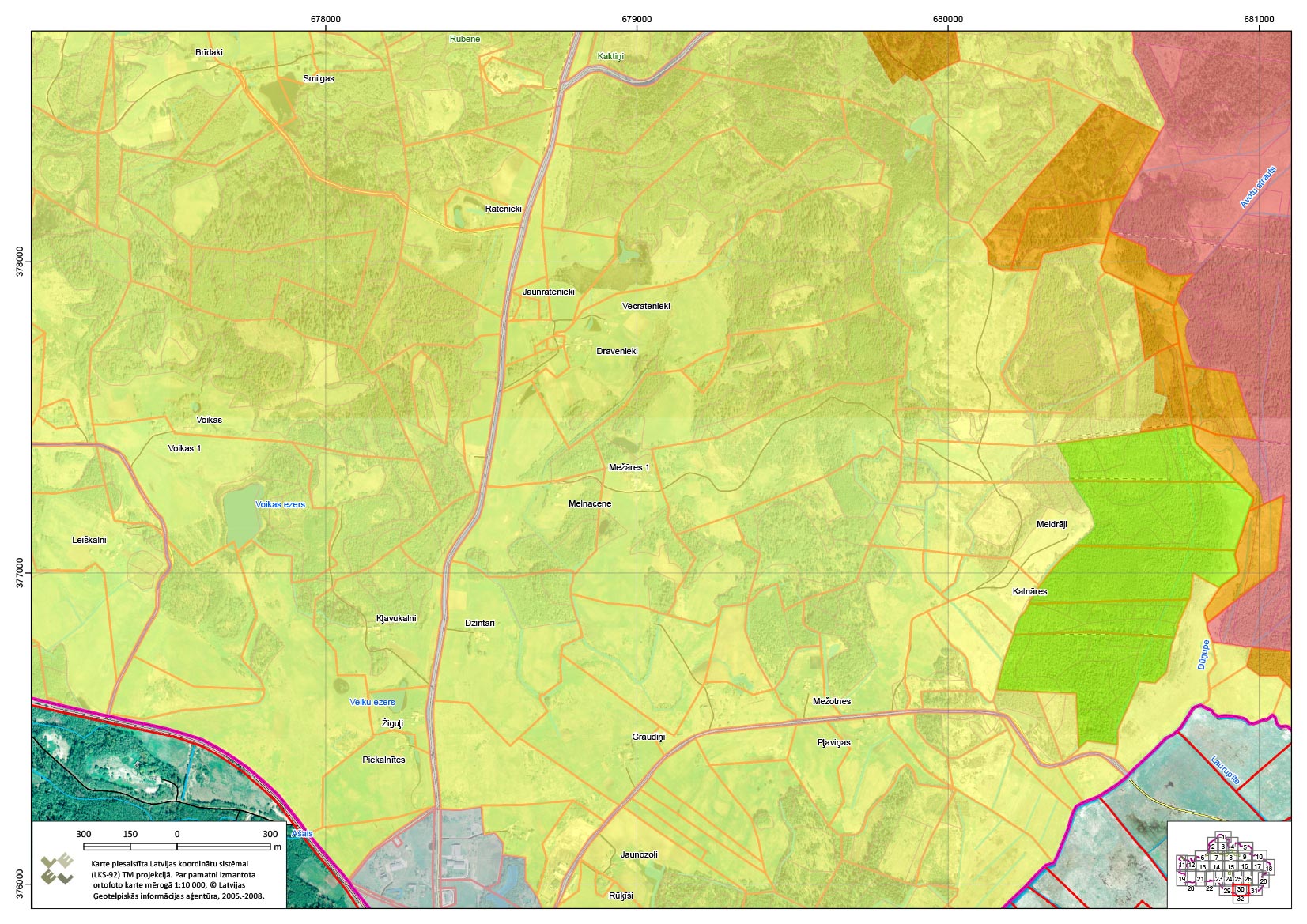Image resolution: width=1307 pixels, height=924 pixels.
Task: Click the Kļavukalni place label
Action: 396,618
